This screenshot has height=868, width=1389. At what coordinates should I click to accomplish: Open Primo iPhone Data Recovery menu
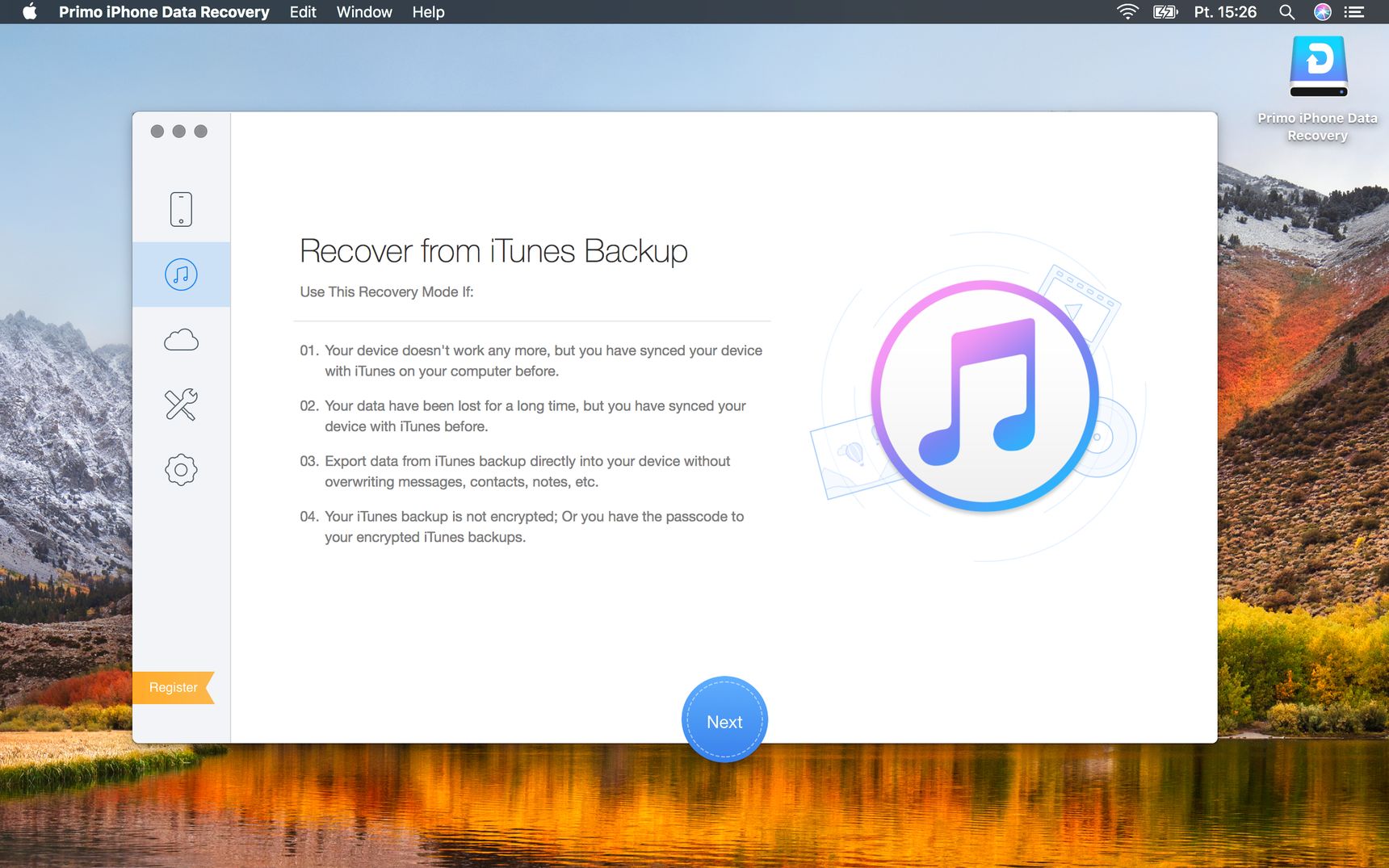coord(164,12)
